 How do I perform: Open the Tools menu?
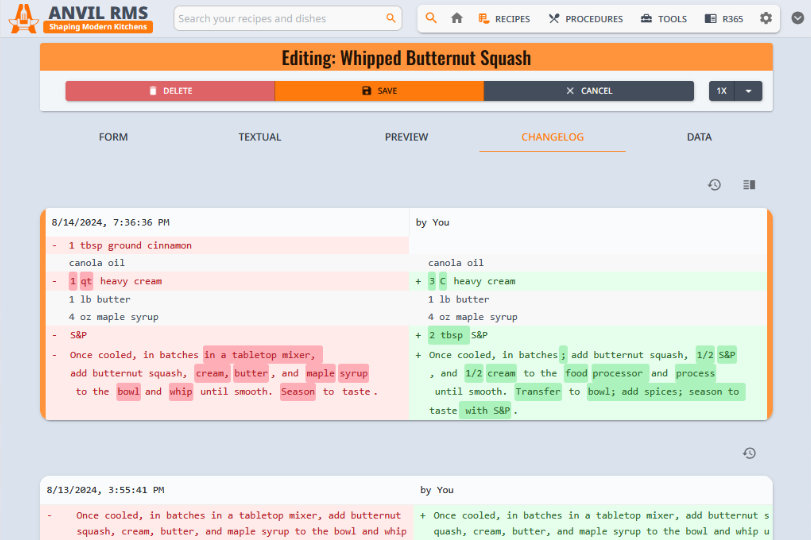pyautogui.click(x=664, y=18)
